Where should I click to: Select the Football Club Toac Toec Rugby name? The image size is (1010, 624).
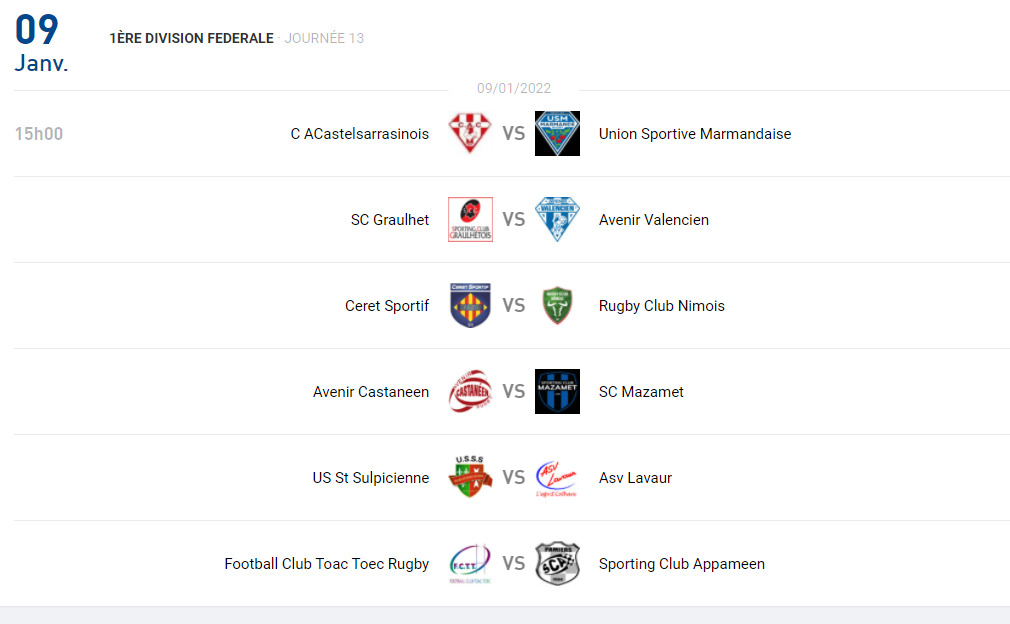tap(327, 563)
